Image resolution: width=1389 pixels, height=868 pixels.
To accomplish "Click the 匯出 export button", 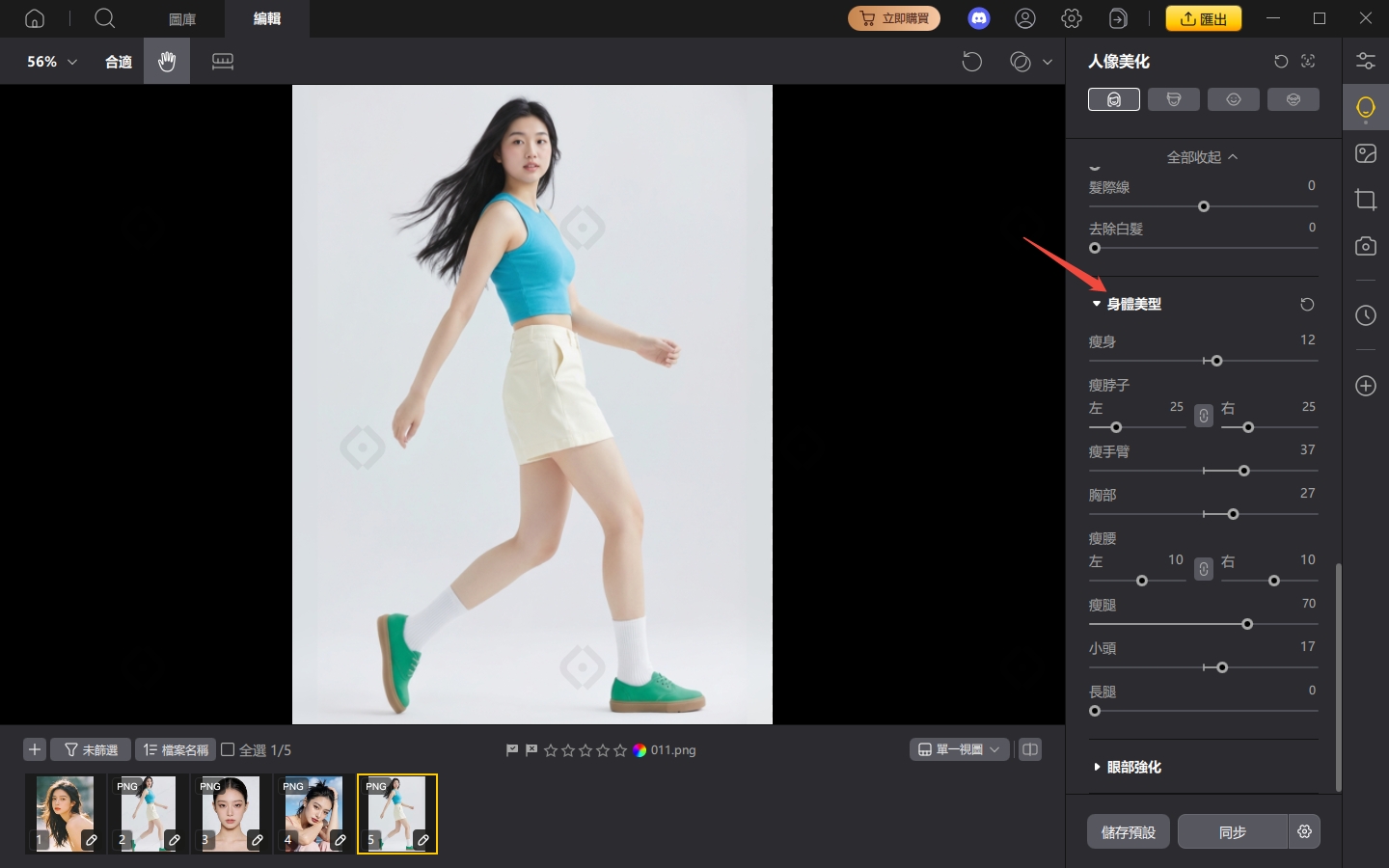I will tap(1203, 18).
